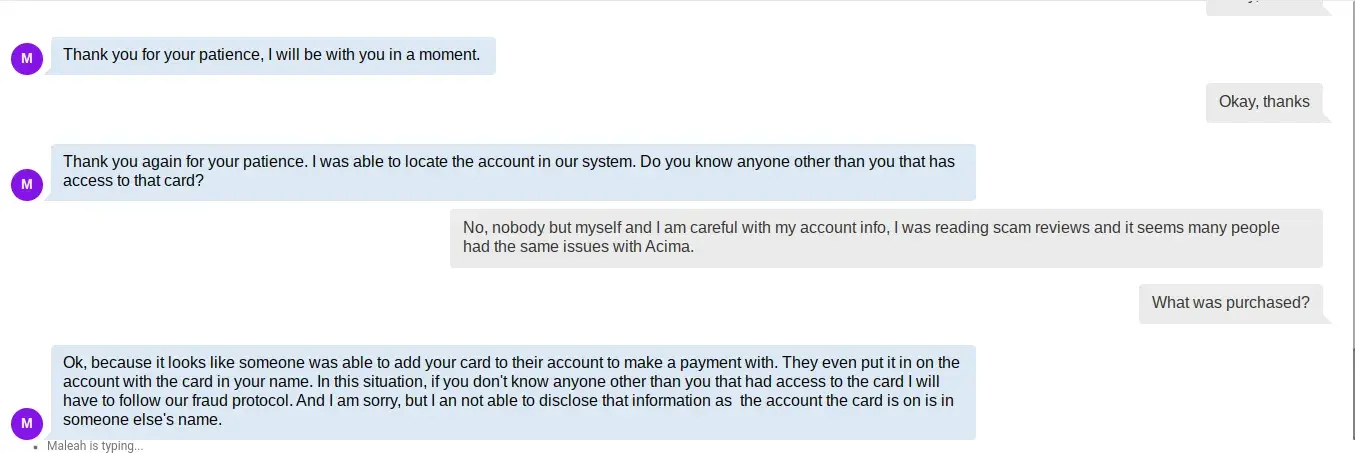Image resolution: width=1355 pixels, height=453 pixels.
Task: Click the partially visible bubble at top right
Action: point(1265,6)
